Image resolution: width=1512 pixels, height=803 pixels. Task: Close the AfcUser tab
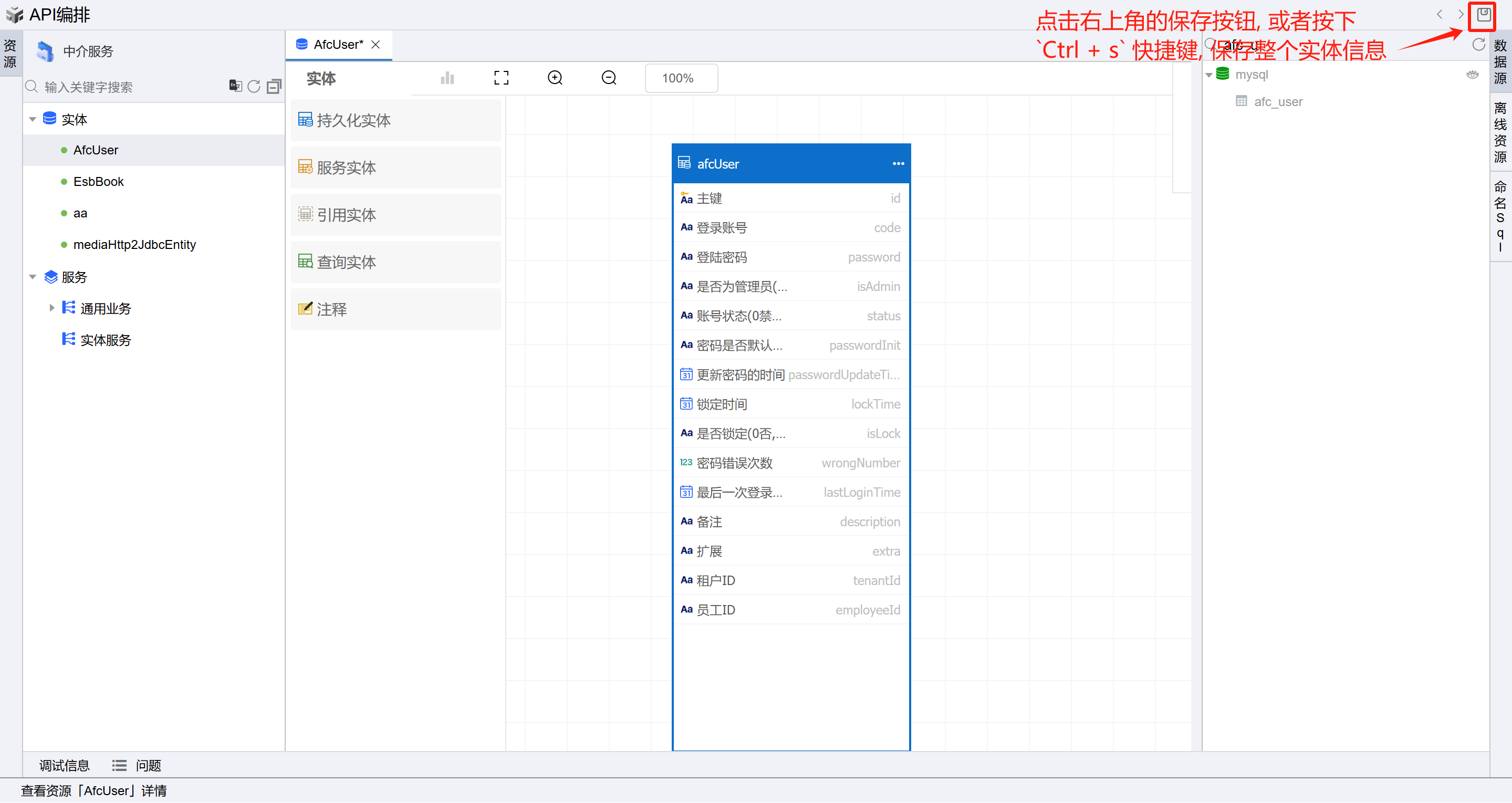(x=376, y=45)
